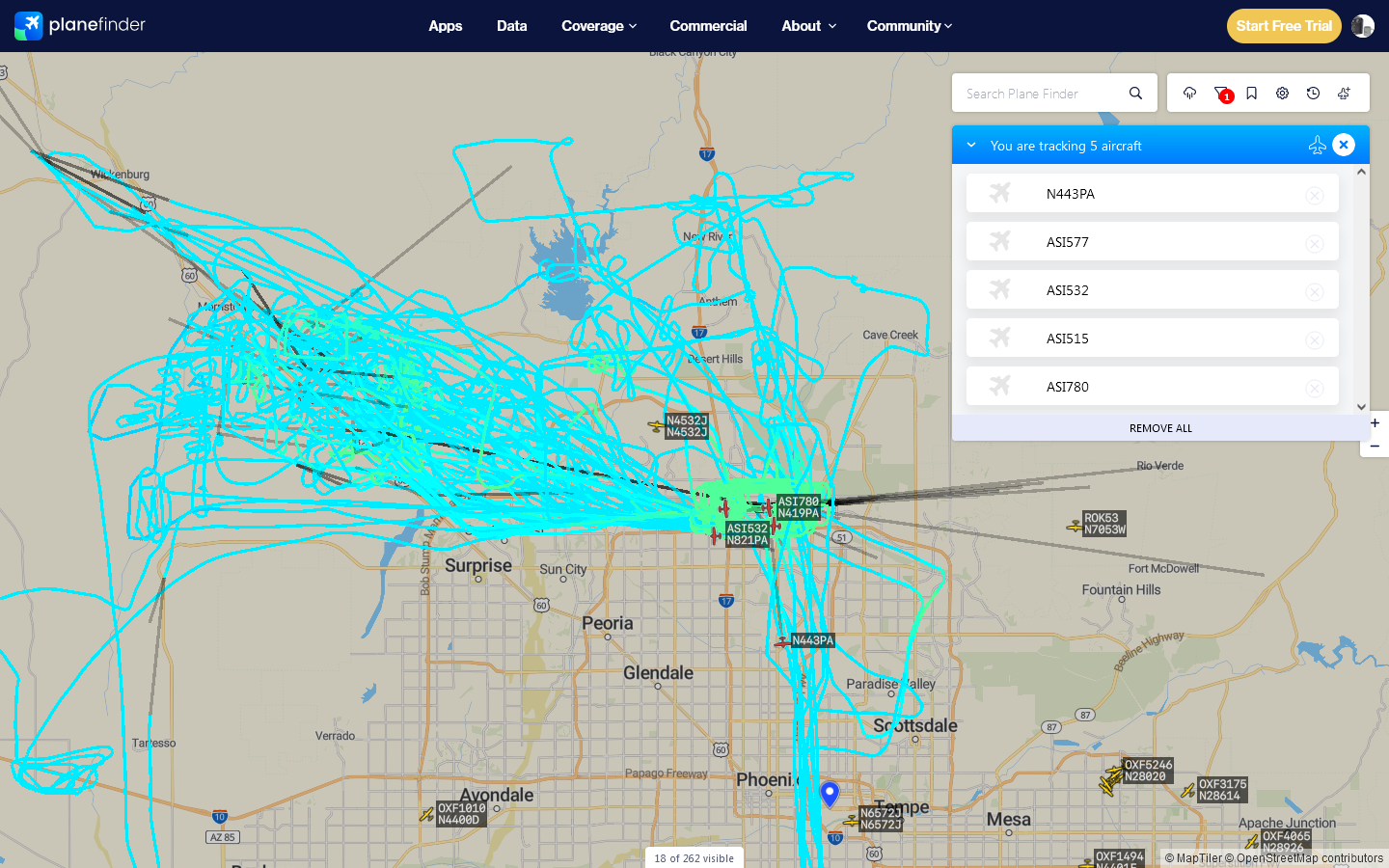Select aircraft marker next to OXF3175 label
This screenshot has height=868, width=1389.
click(1188, 791)
